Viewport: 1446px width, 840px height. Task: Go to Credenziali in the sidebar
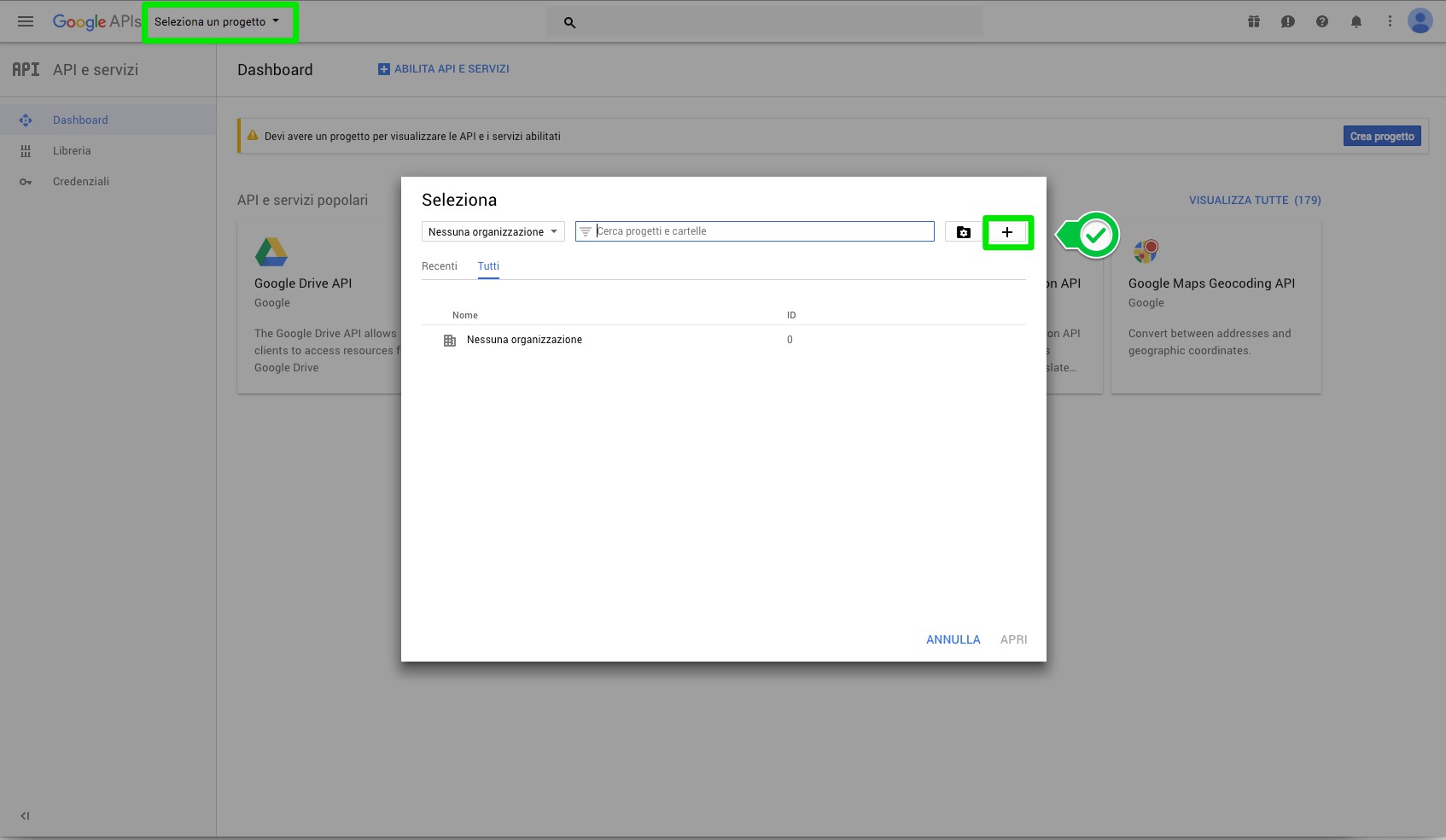81,182
